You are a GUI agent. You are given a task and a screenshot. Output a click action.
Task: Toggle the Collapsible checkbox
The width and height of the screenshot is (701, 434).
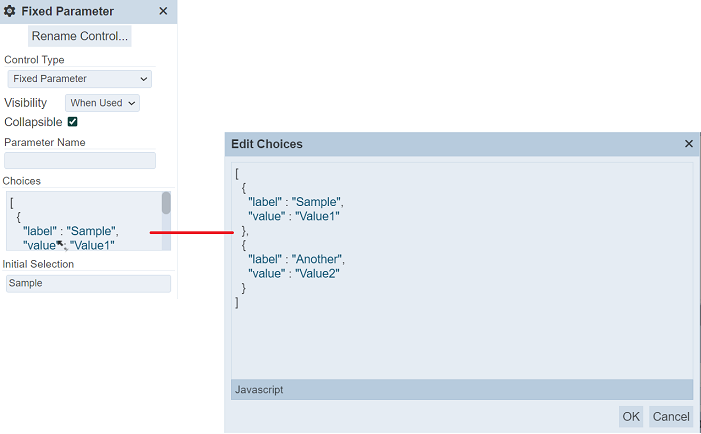coord(72,122)
